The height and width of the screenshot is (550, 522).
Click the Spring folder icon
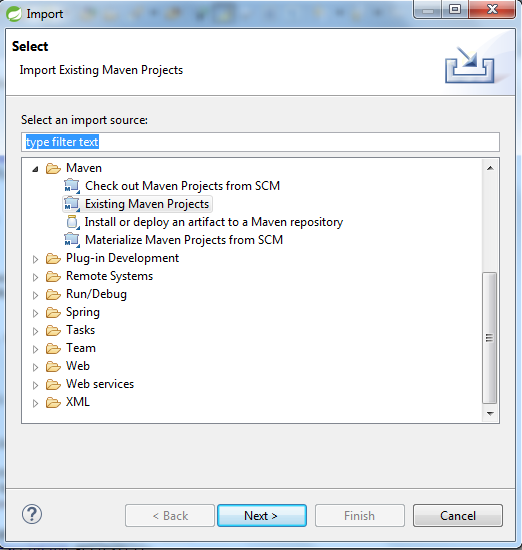click(x=53, y=312)
